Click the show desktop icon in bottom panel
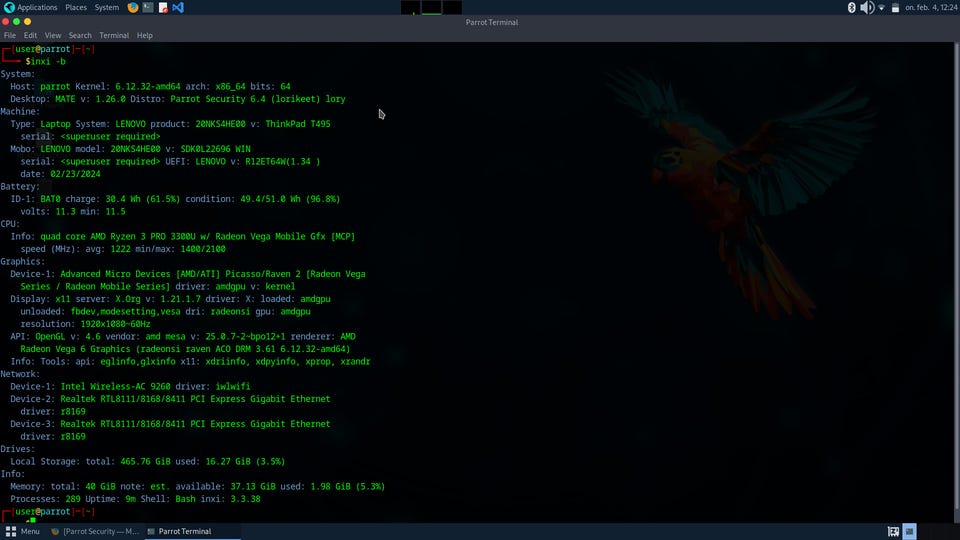The width and height of the screenshot is (960, 540). pyautogui.click(x=892, y=531)
